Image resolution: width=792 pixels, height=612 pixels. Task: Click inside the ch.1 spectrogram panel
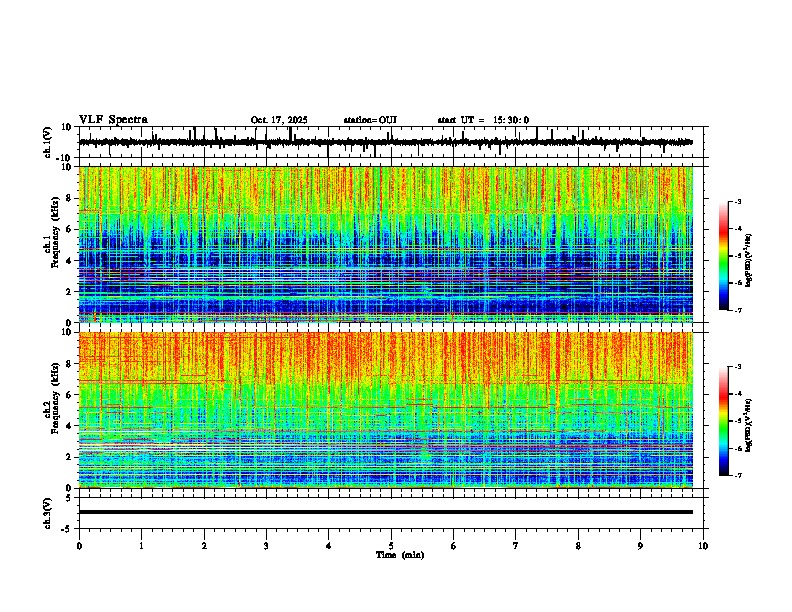[386, 244]
